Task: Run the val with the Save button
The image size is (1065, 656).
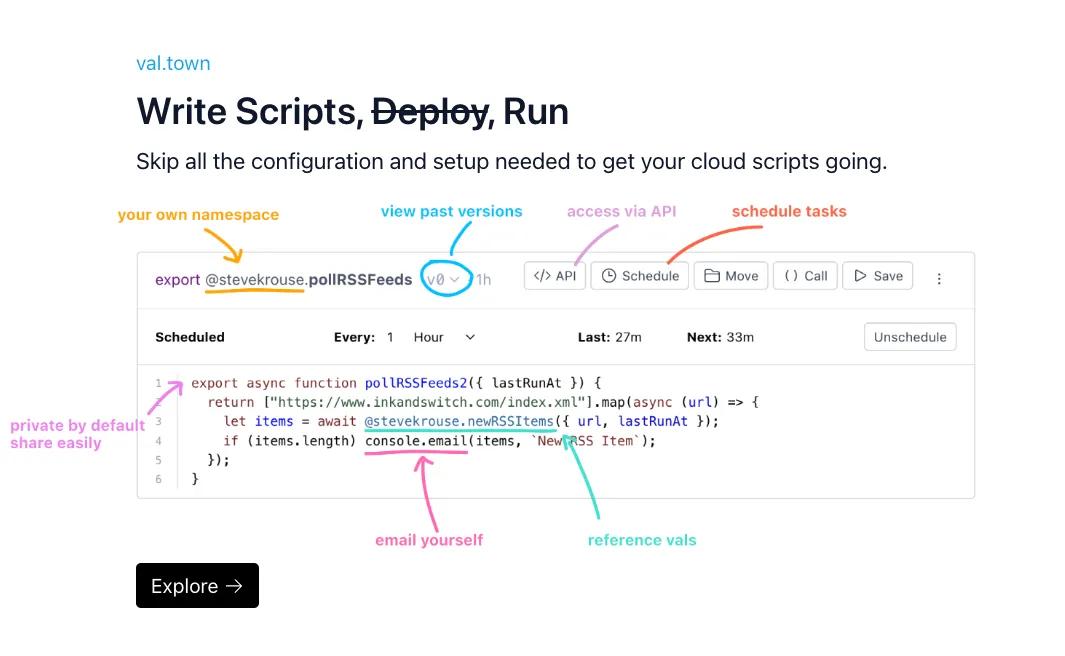Action: [877, 276]
